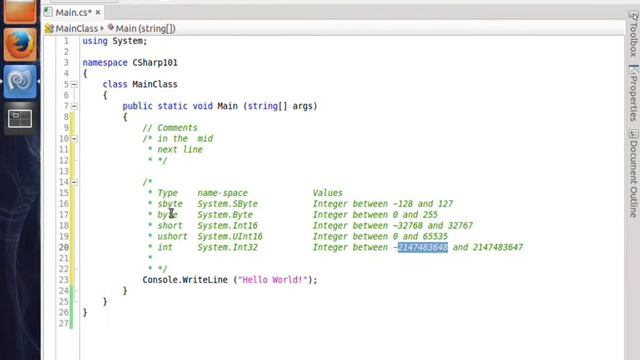Open the Toolbox side panel
Image resolution: width=640 pixels, height=360 pixels.
pos(633,33)
